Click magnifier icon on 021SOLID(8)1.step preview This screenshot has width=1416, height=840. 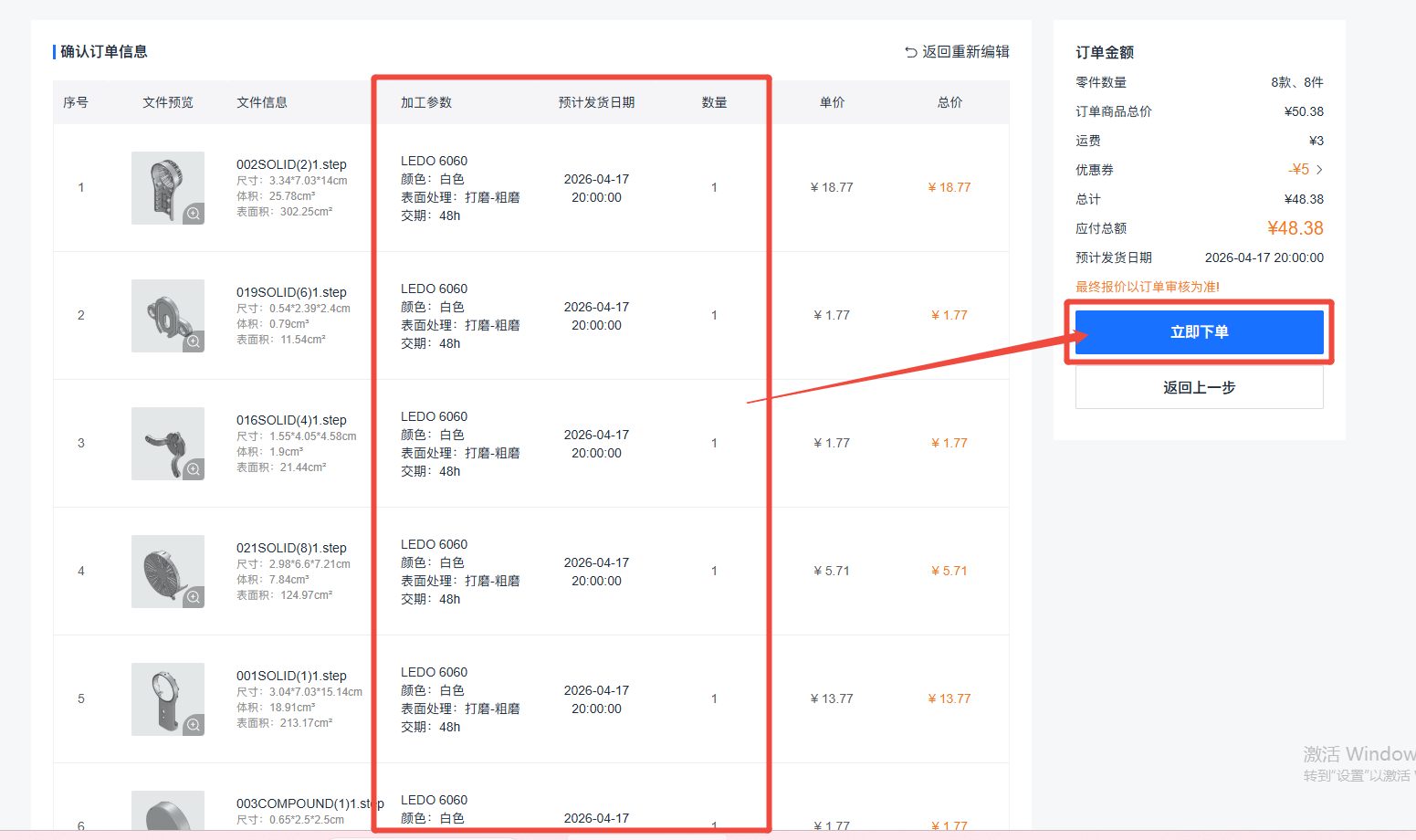tap(194, 597)
